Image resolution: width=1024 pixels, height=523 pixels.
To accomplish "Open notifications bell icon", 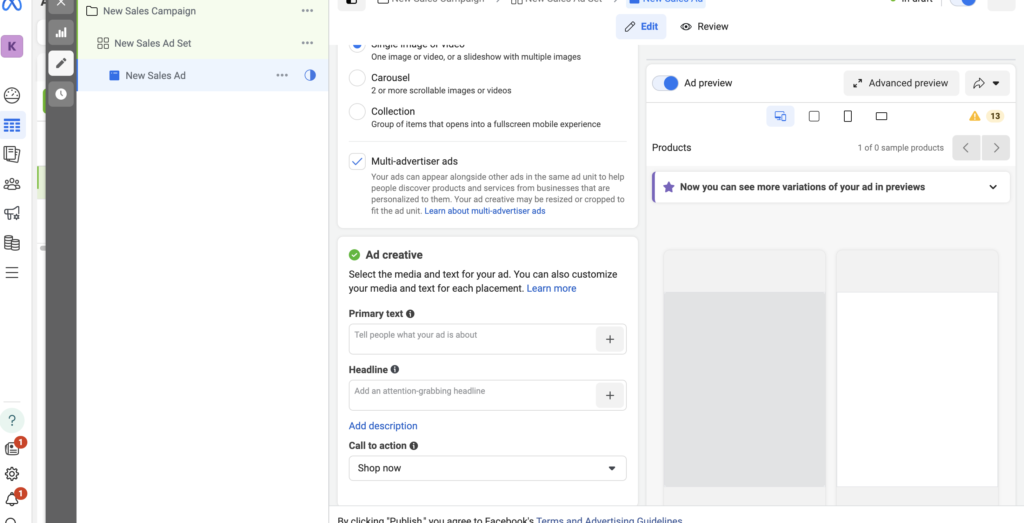I will pos(12,500).
